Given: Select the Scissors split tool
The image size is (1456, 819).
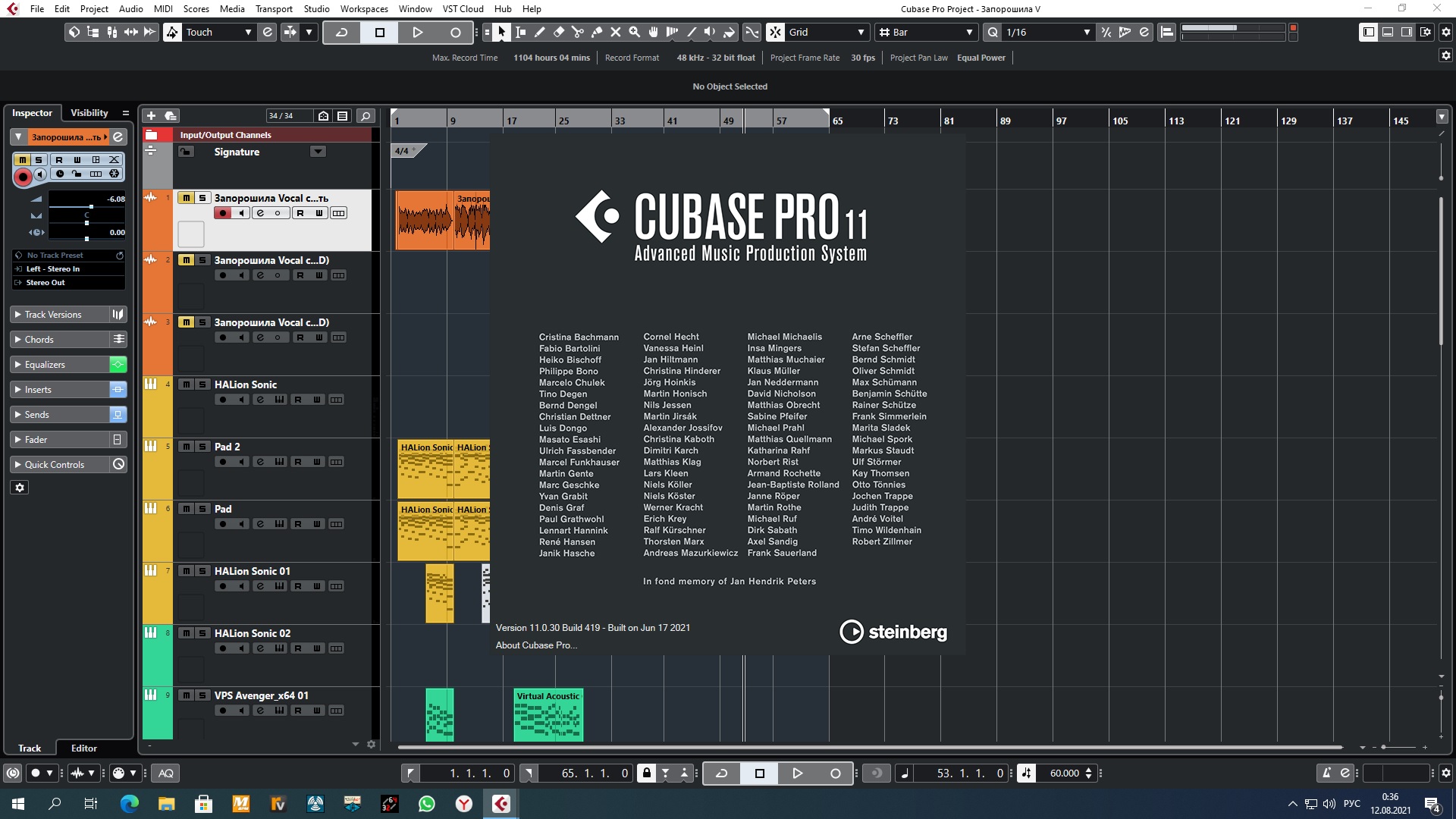Looking at the screenshot, I should (x=577, y=32).
